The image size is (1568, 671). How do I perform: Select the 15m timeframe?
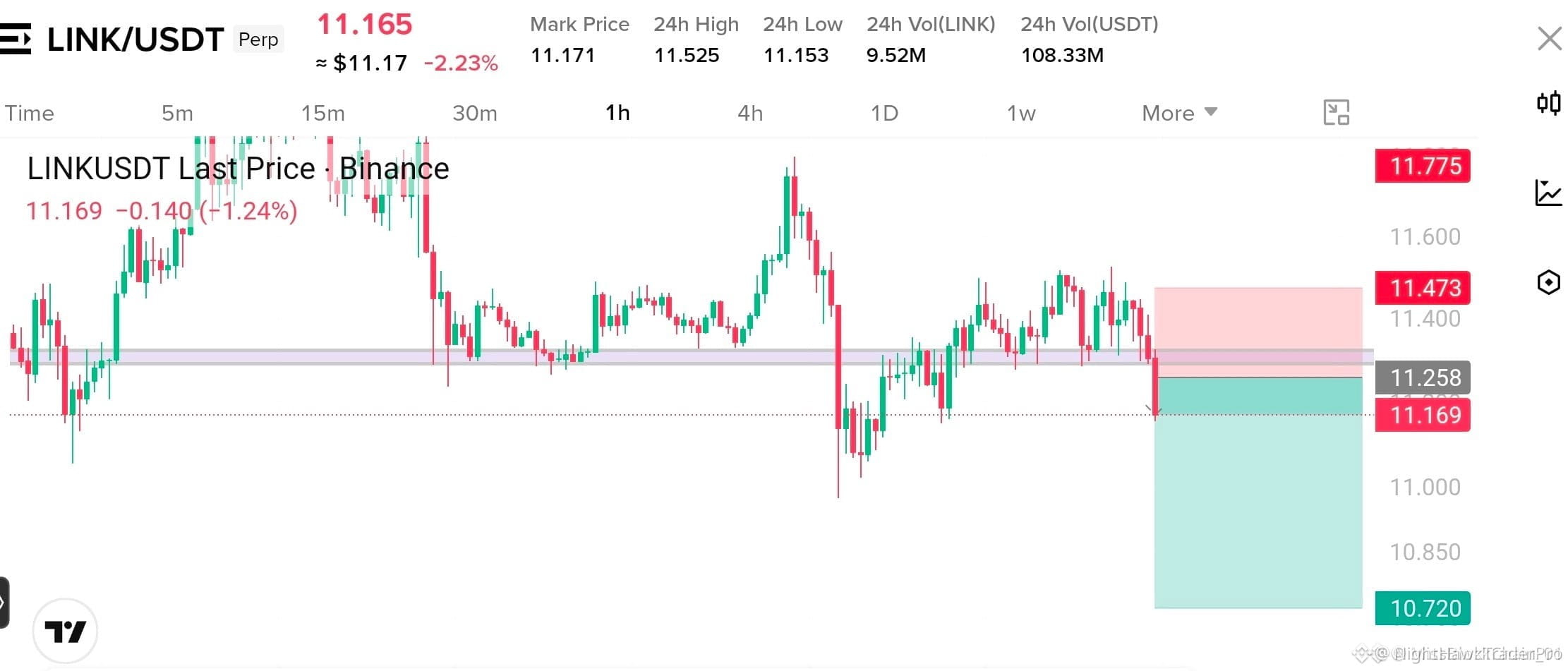click(322, 113)
